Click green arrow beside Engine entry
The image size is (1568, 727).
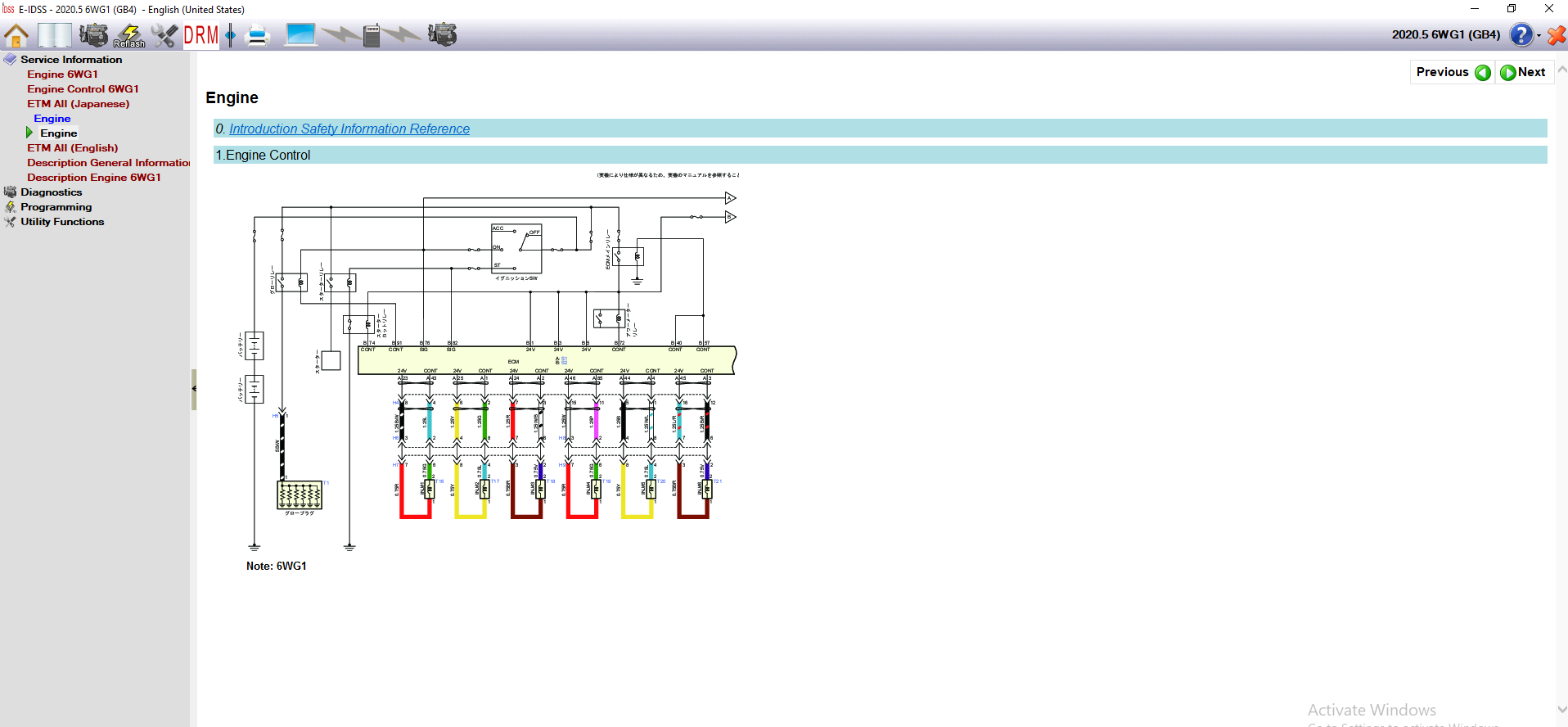pos(29,133)
